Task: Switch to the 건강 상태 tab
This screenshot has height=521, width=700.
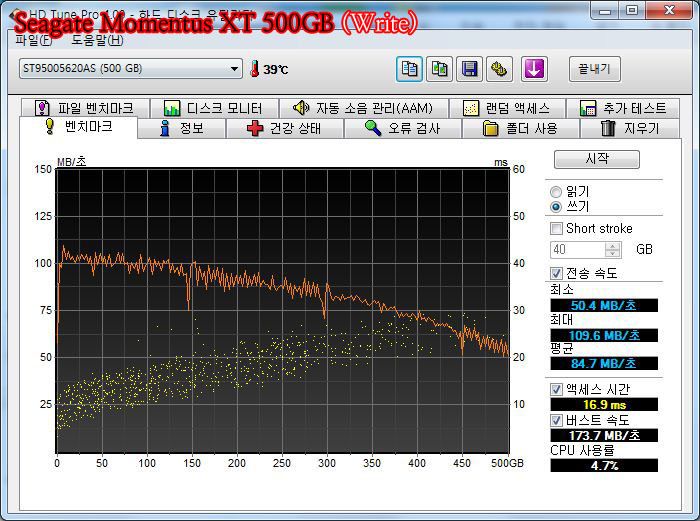Action: tap(284, 129)
